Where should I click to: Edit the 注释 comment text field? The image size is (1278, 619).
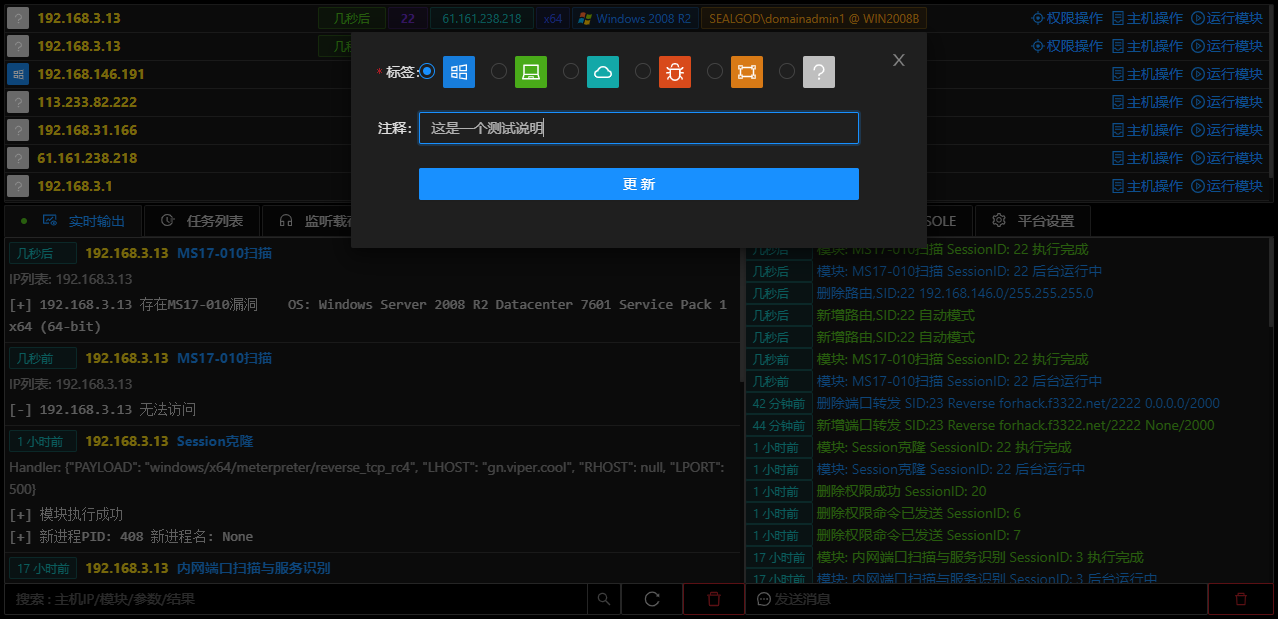pos(639,128)
